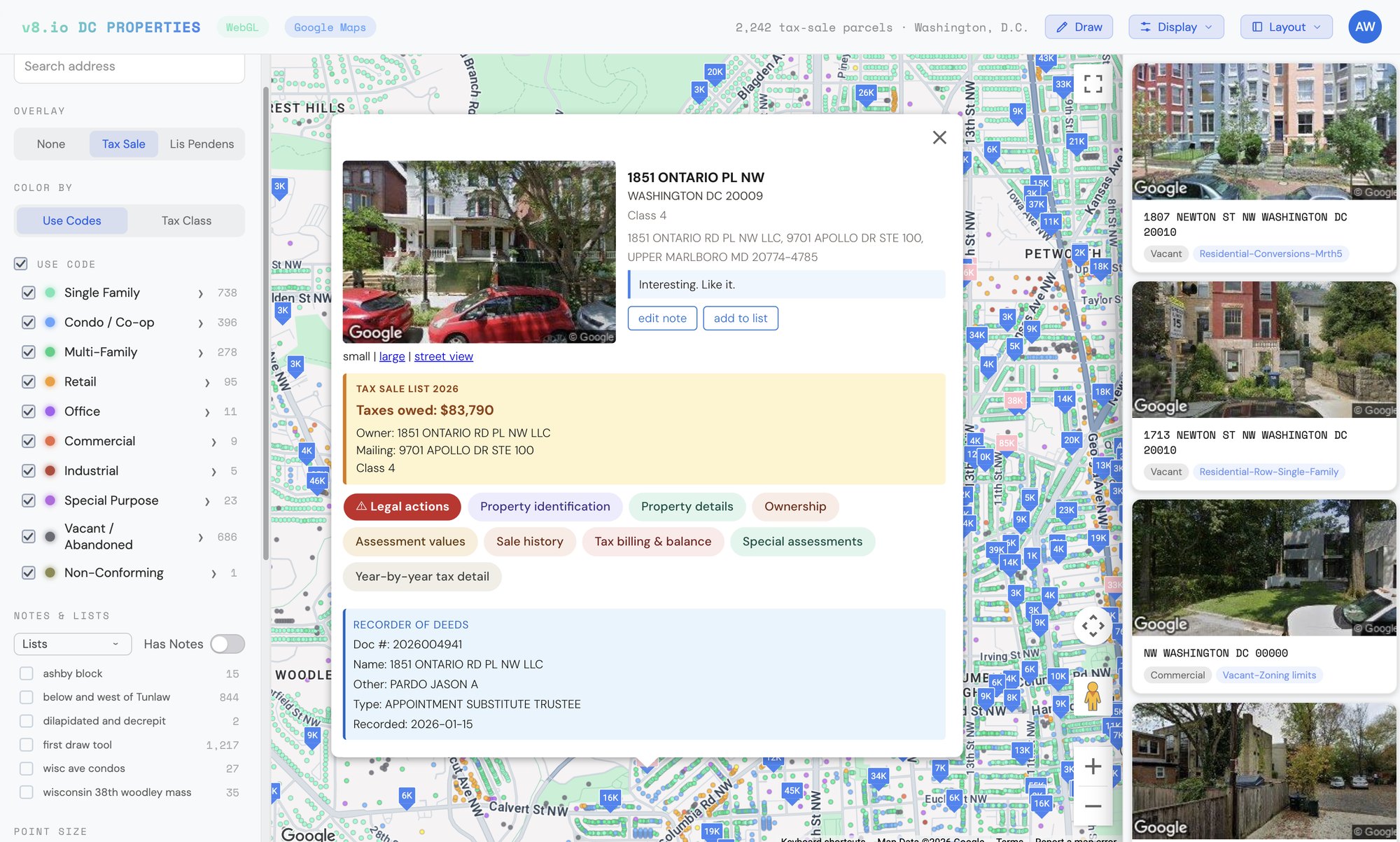Expand the Vacant / Abandoned chevron
Viewport: 1400px width, 842px height.
click(x=201, y=538)
